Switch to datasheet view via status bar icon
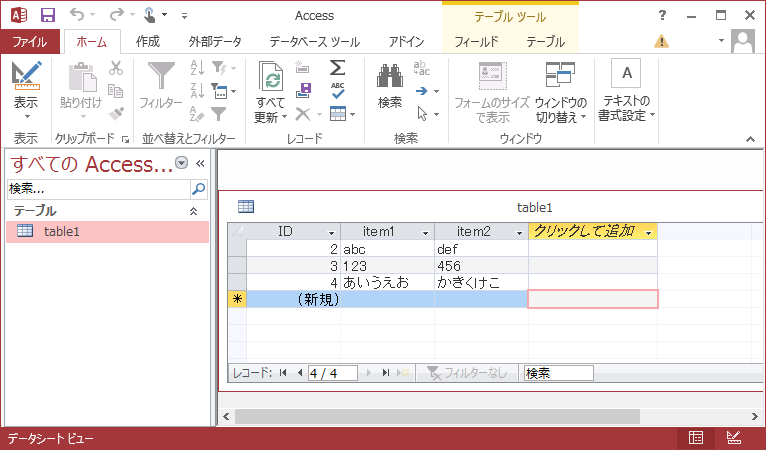This screenshot has height=450, width=766. pos(696,438)
